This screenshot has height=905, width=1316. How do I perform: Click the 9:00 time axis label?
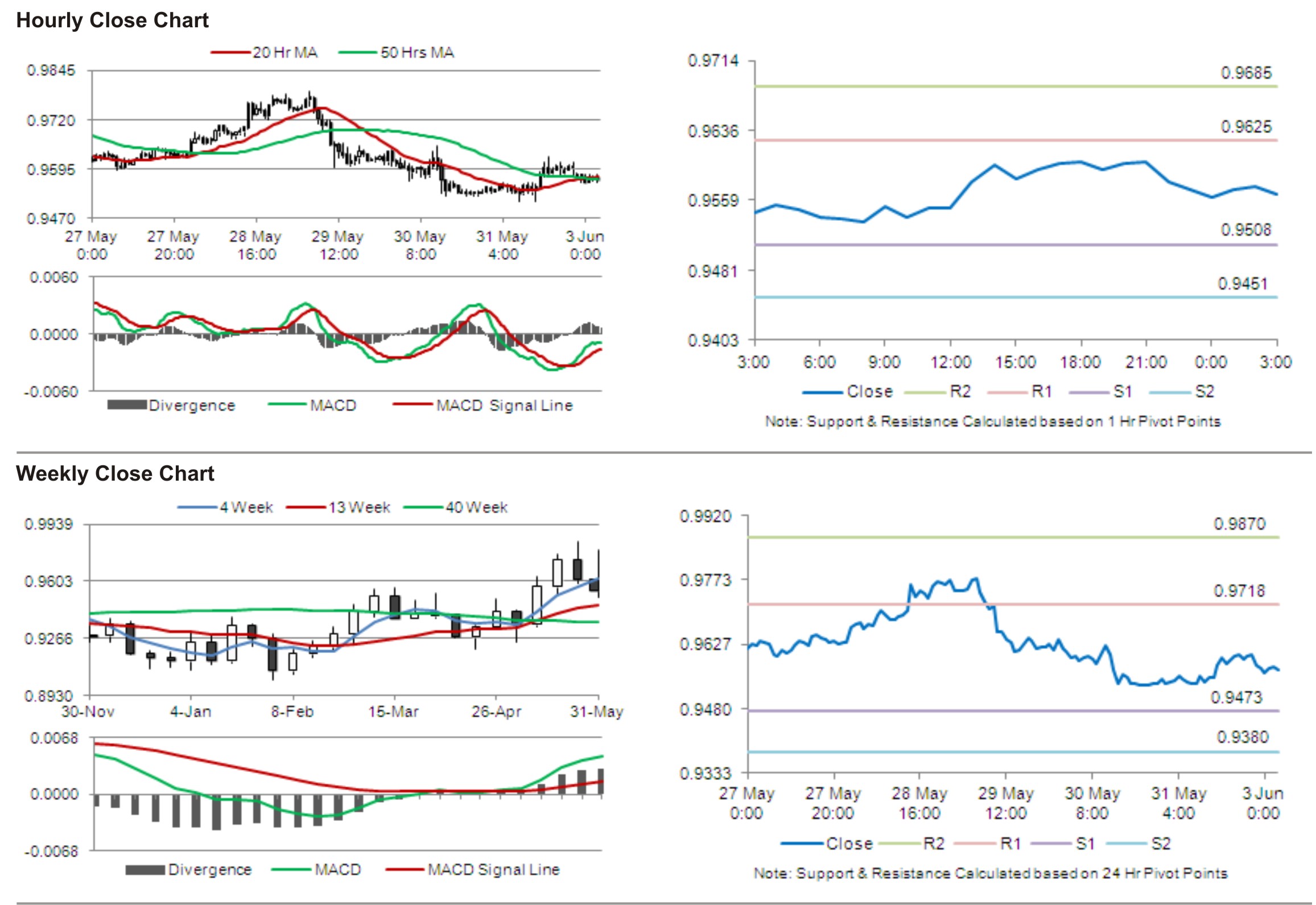[x=884, y=362]
